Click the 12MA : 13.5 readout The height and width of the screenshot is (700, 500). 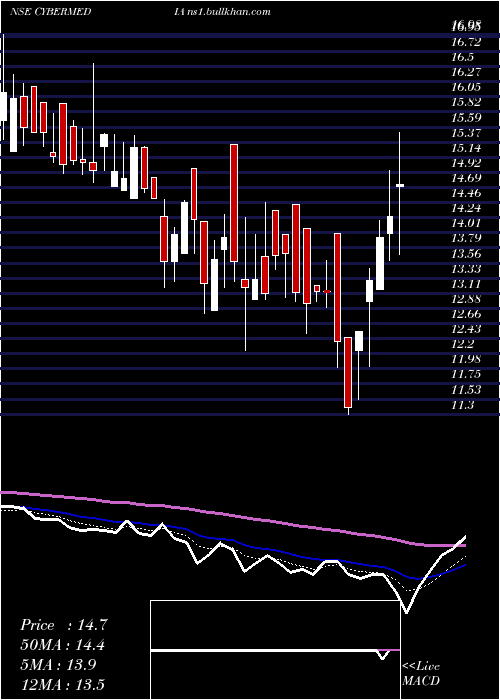(x=64, y=685)
